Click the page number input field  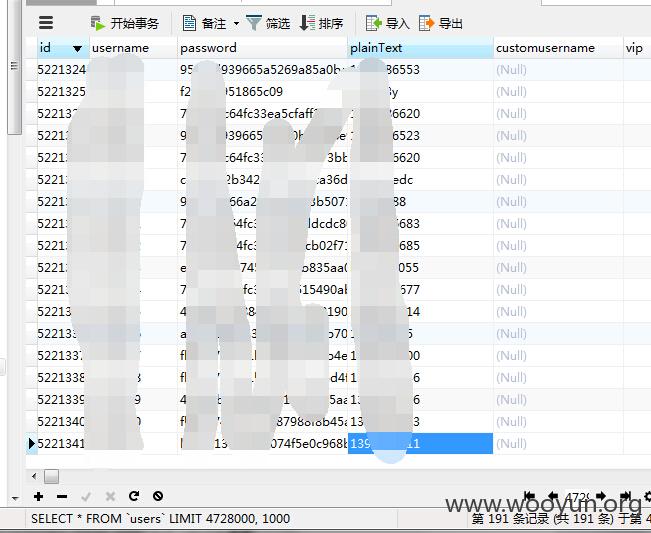pyautogui.click(x=577, y=496)
